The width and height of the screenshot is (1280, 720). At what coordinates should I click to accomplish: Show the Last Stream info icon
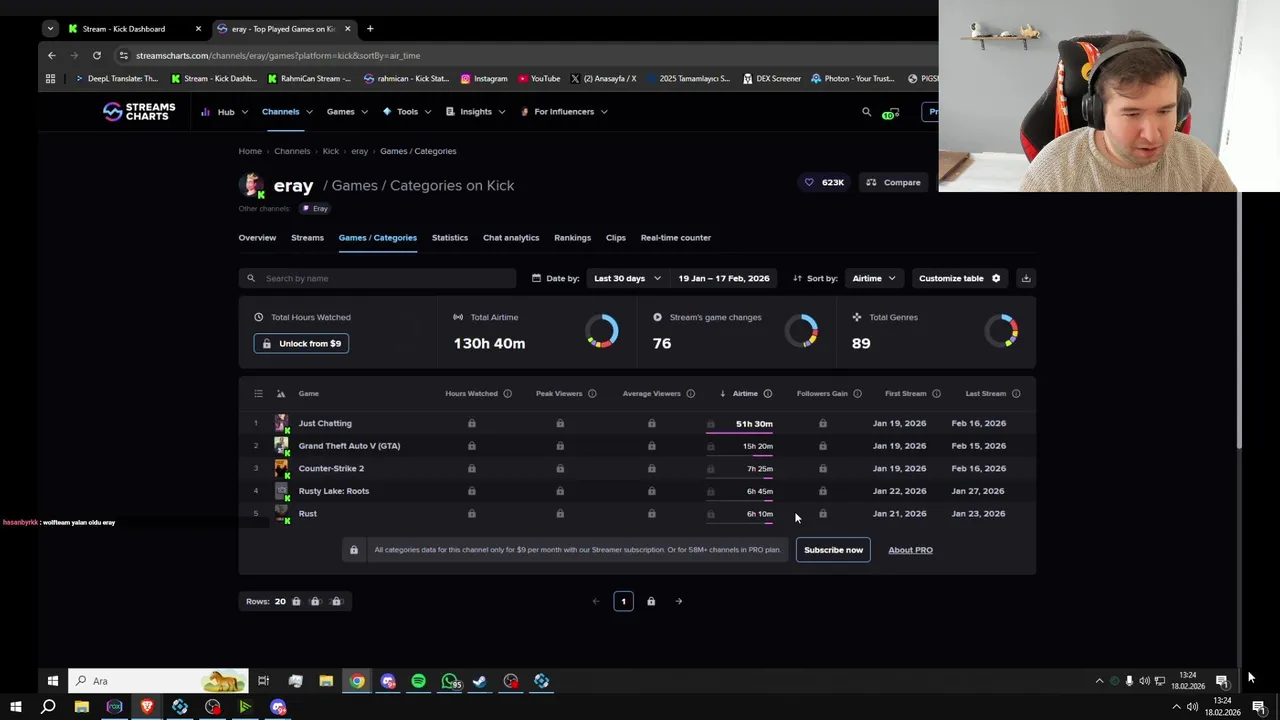[1016, 394]
